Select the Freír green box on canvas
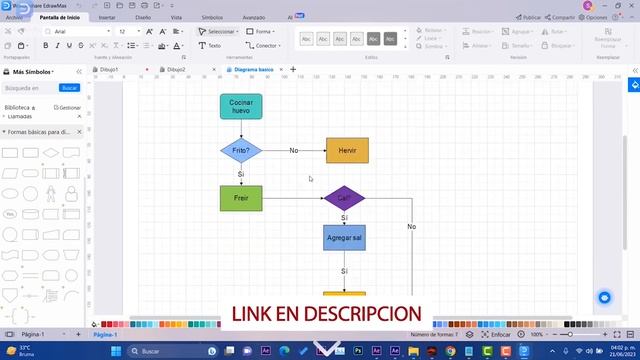The image size is (640, 360). tap(241, 198)
